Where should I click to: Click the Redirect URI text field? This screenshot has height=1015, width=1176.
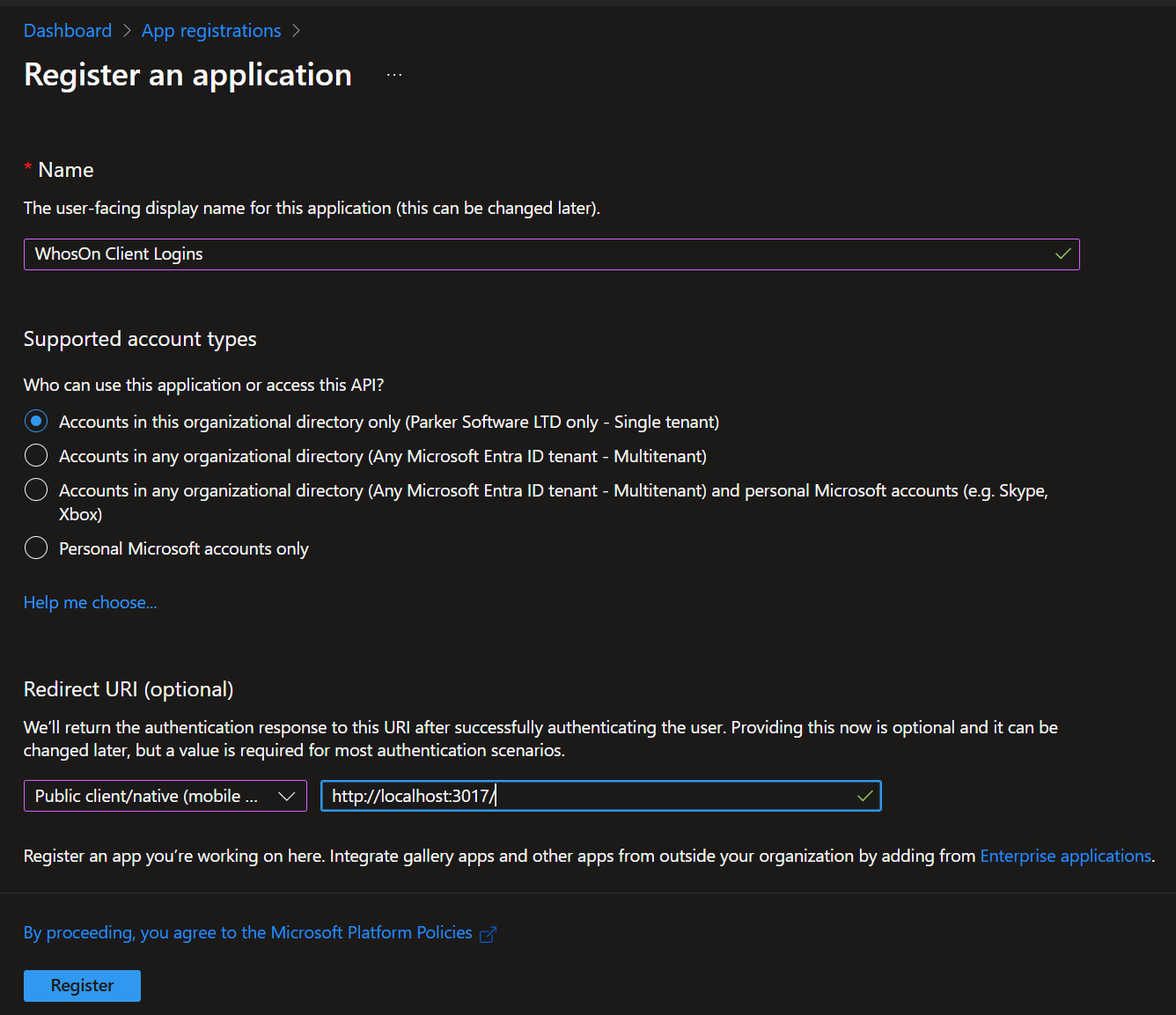600,796
